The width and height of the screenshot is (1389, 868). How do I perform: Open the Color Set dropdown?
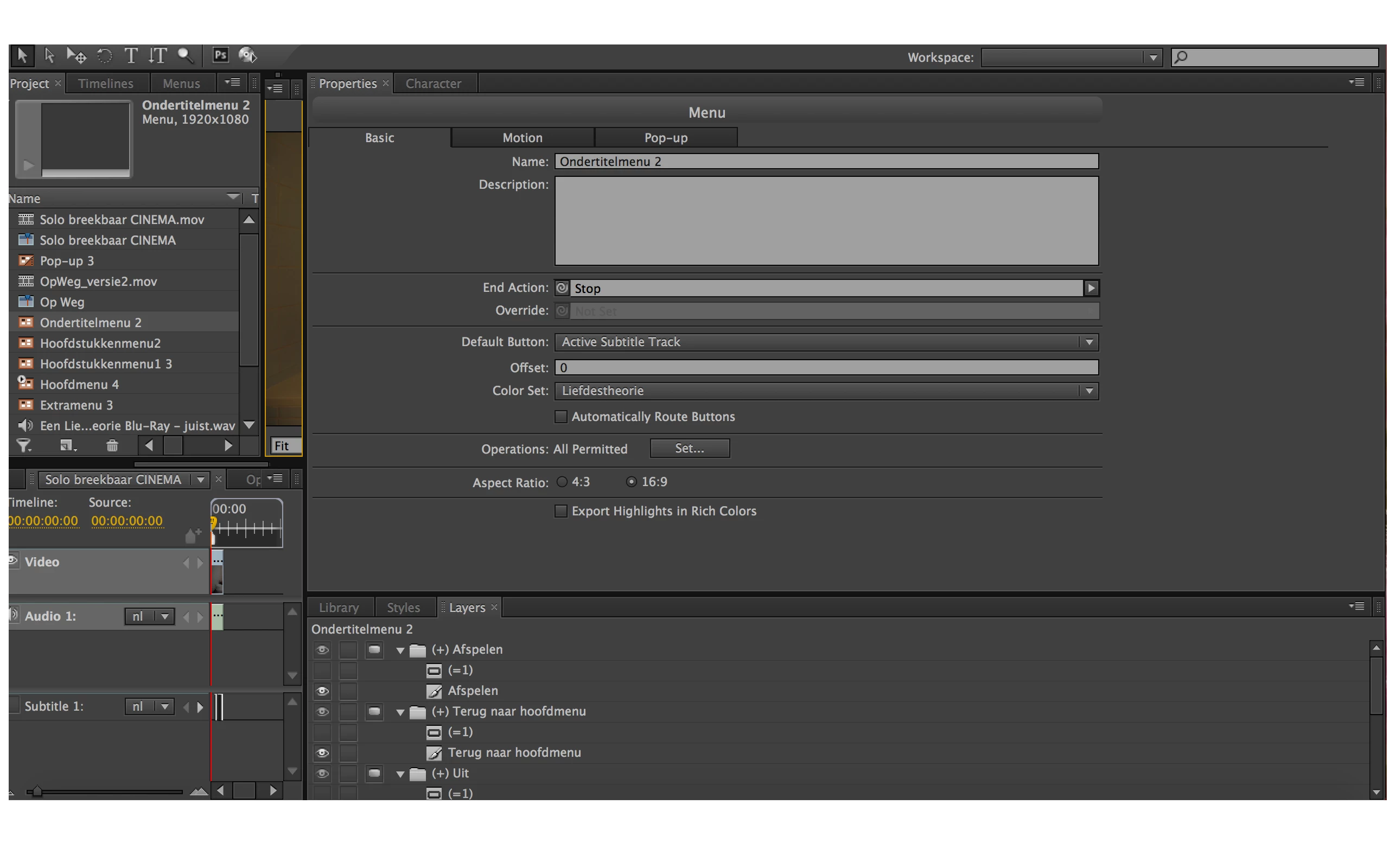point(1088,391)
